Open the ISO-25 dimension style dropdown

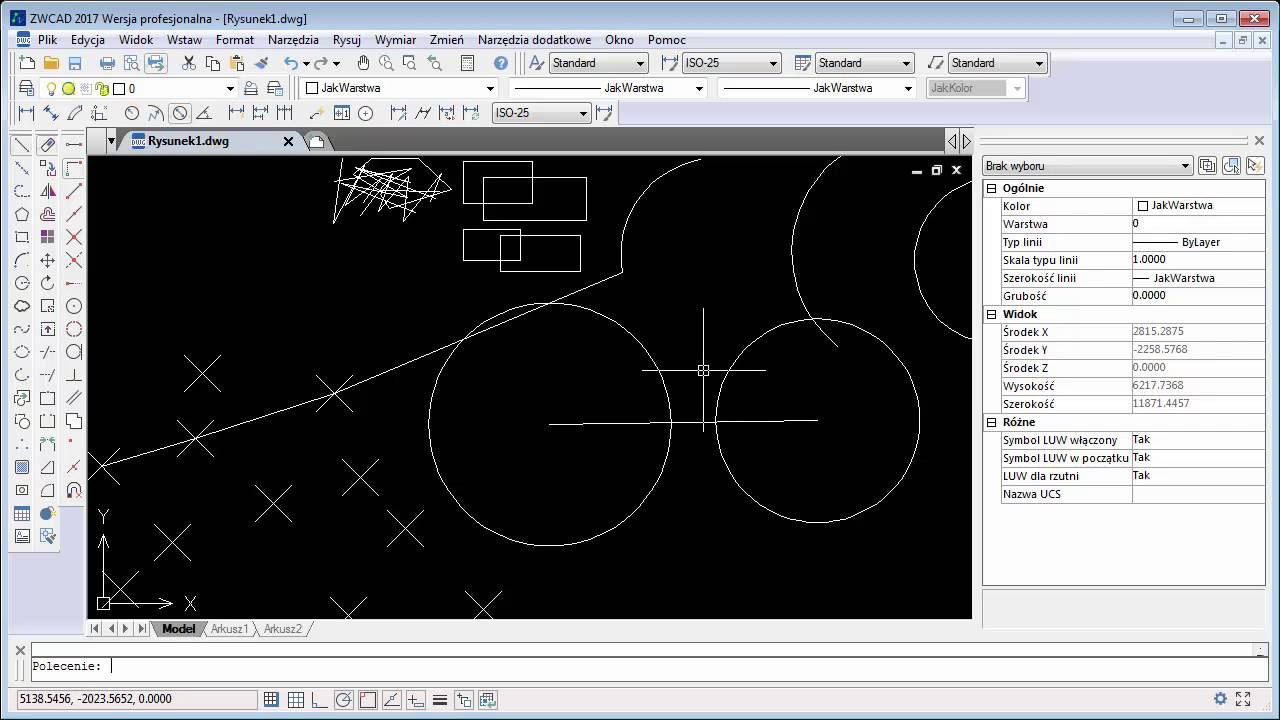[731, 63]
